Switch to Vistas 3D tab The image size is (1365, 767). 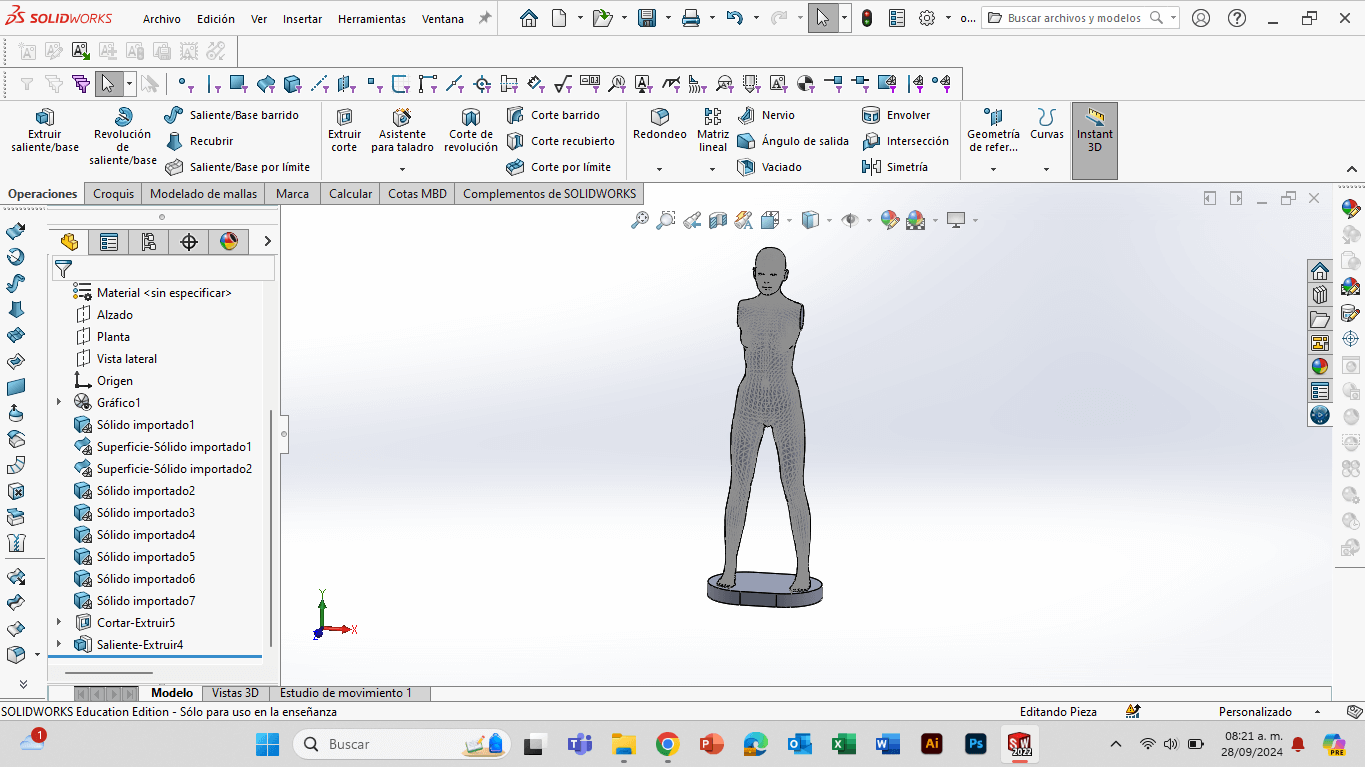click(235, 693)
